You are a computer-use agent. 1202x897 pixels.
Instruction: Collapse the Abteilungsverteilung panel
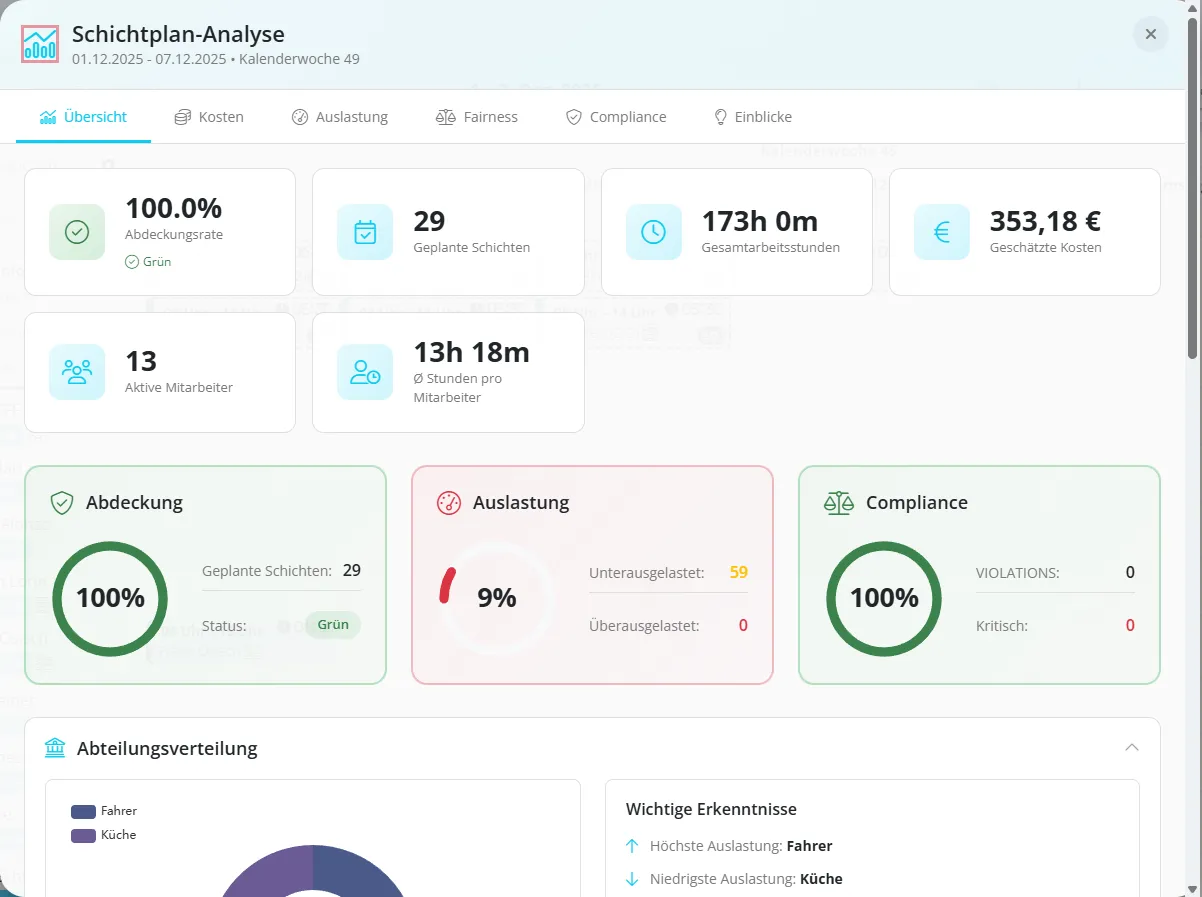pyautogui.click(x=1132, y=747)
